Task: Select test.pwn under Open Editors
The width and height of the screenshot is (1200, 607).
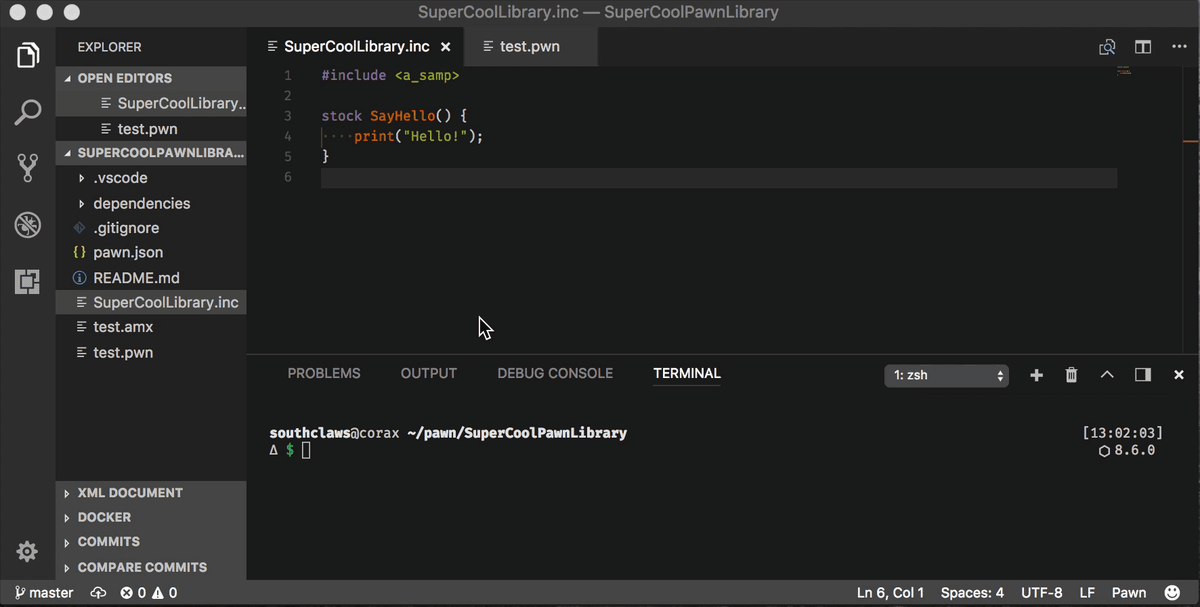Action: (151, 128)
